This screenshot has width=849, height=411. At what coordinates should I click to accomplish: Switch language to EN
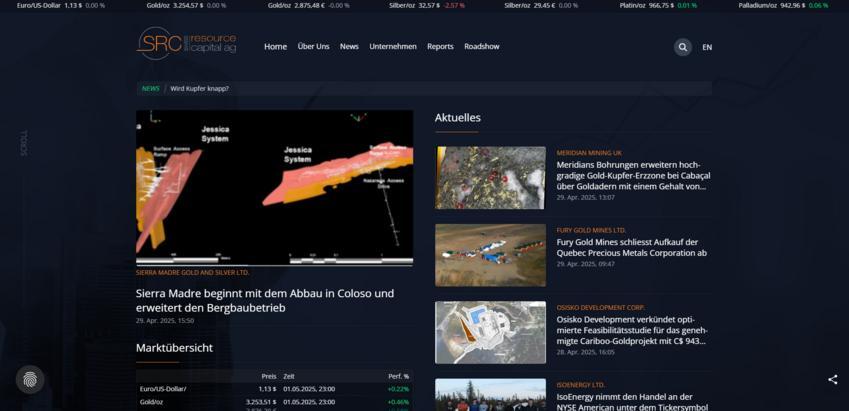pos(707,47)
